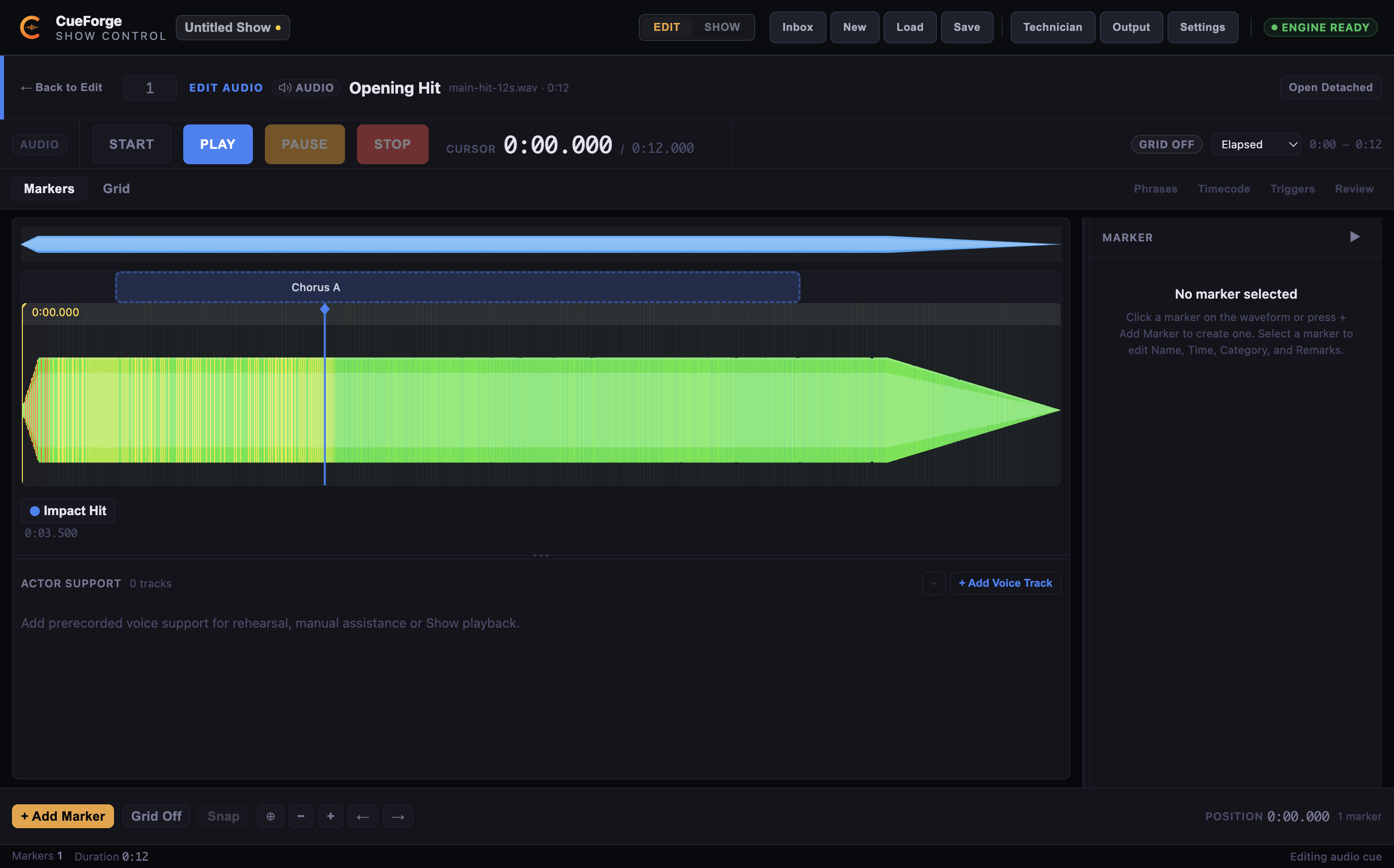Switch to the Phrases tab
The image size is (1394, 868).
(1155, 188)
